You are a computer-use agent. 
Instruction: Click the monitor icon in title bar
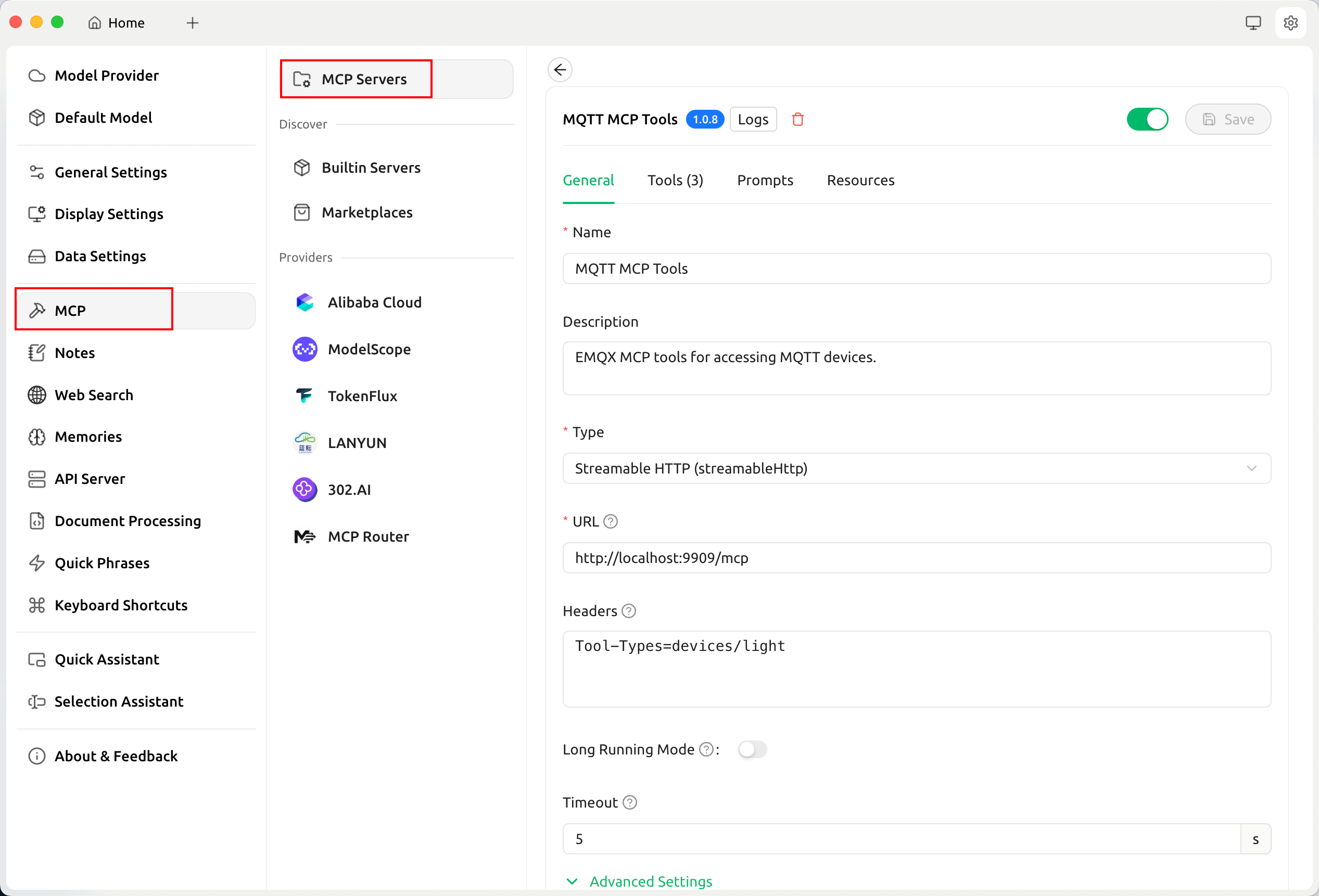coord(1252,23)
